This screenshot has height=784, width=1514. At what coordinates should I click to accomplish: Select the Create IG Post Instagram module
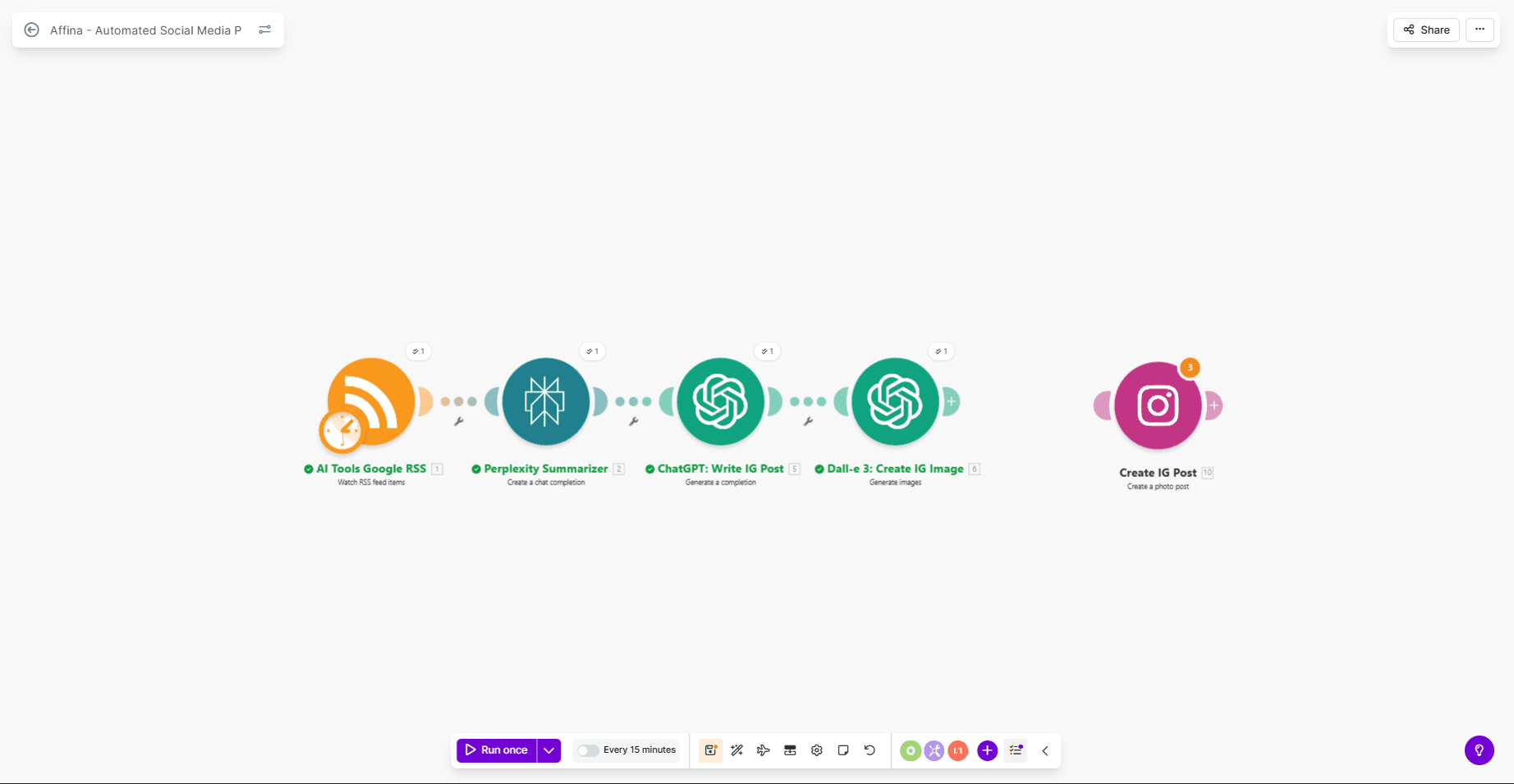pyautogui.click(x=1158, y=405)
